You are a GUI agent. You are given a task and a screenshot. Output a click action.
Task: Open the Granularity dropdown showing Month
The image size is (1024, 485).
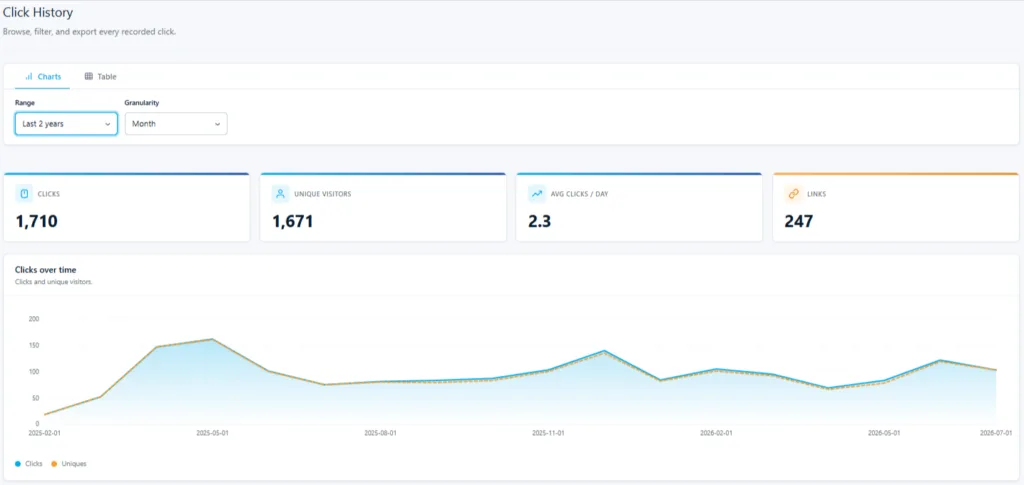(176, 123)
